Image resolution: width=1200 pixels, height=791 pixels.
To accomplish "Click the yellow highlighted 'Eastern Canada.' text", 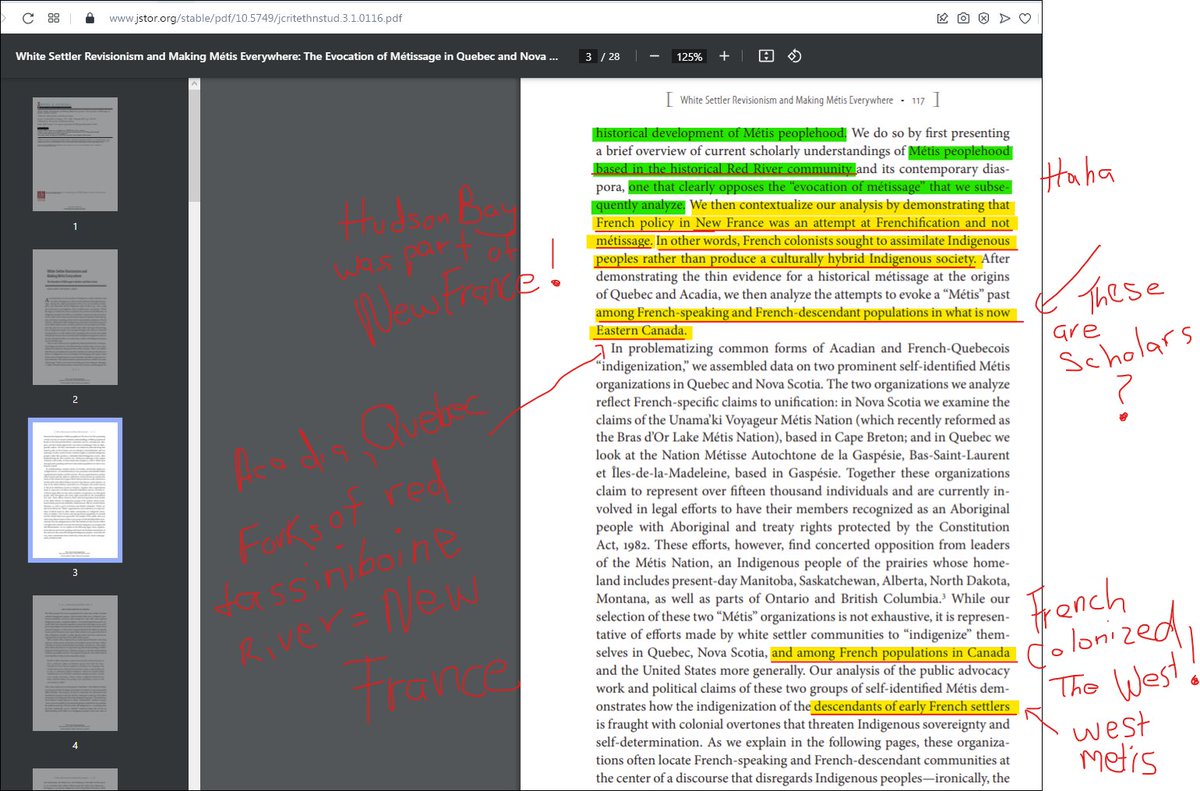I will pyautogui.click(x=642, y=331).
